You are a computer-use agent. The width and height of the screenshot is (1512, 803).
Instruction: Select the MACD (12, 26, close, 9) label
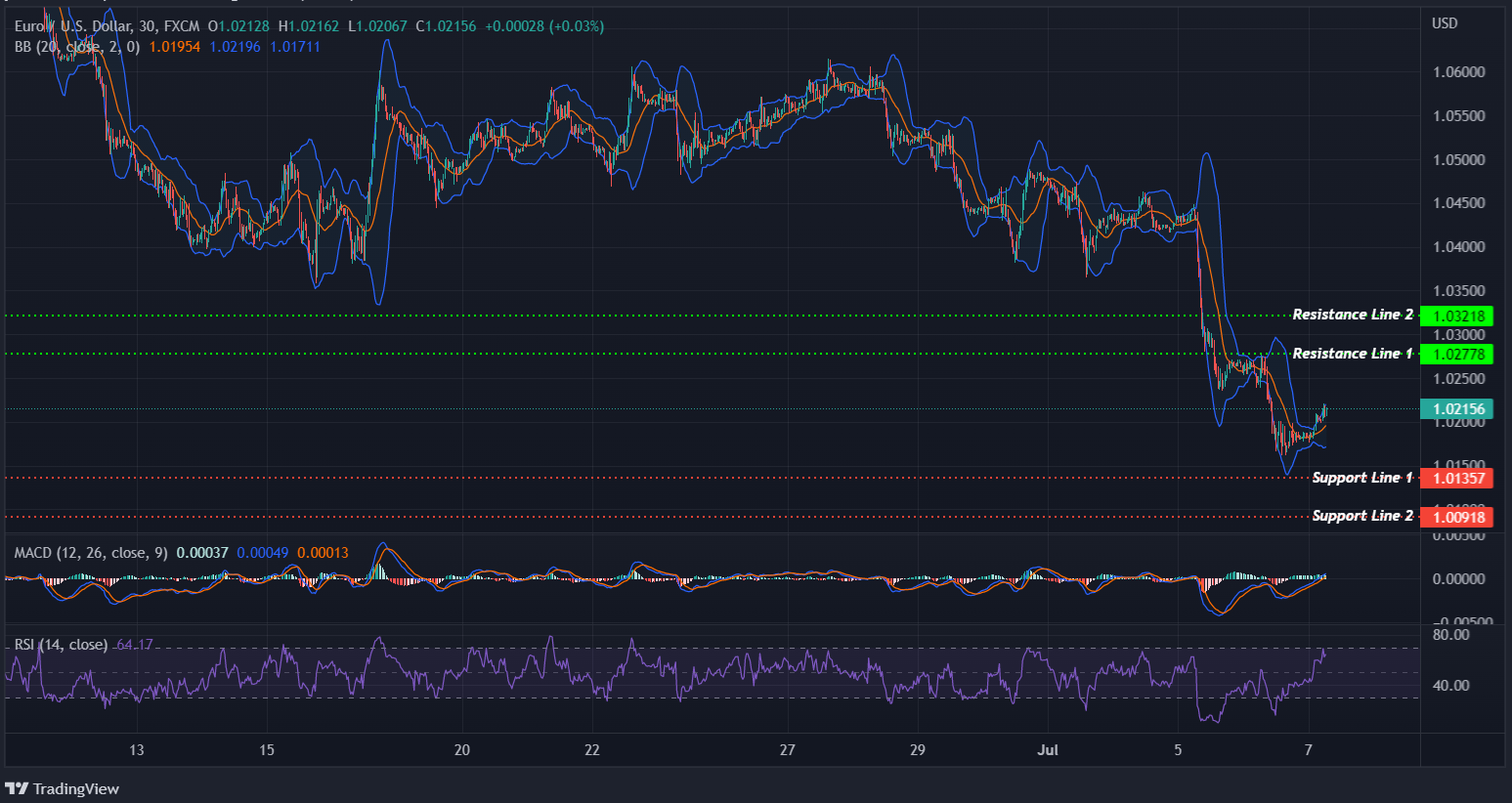coord(88,552)
